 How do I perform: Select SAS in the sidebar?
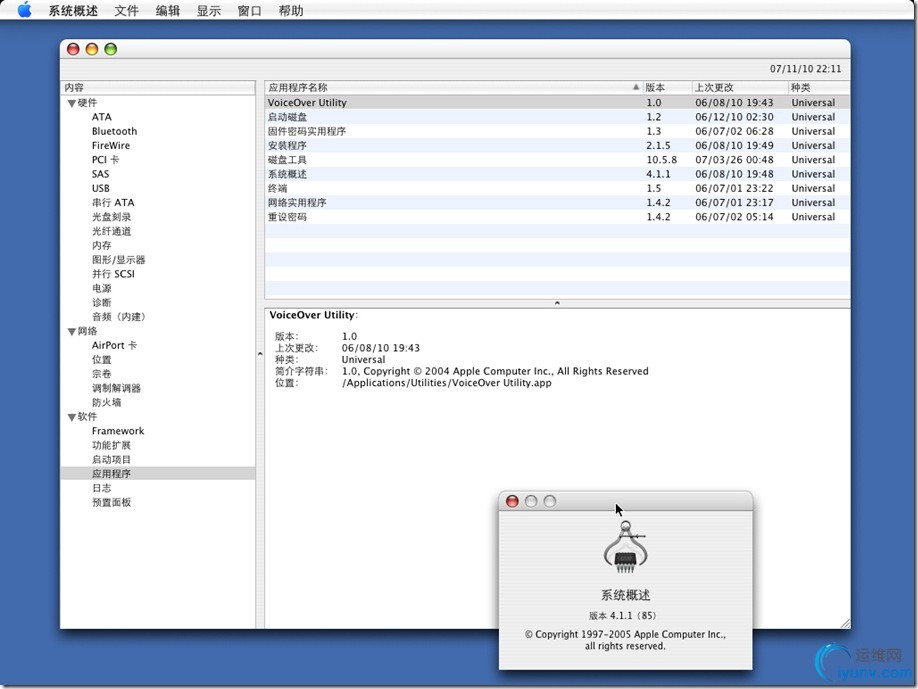pos(100,174)
